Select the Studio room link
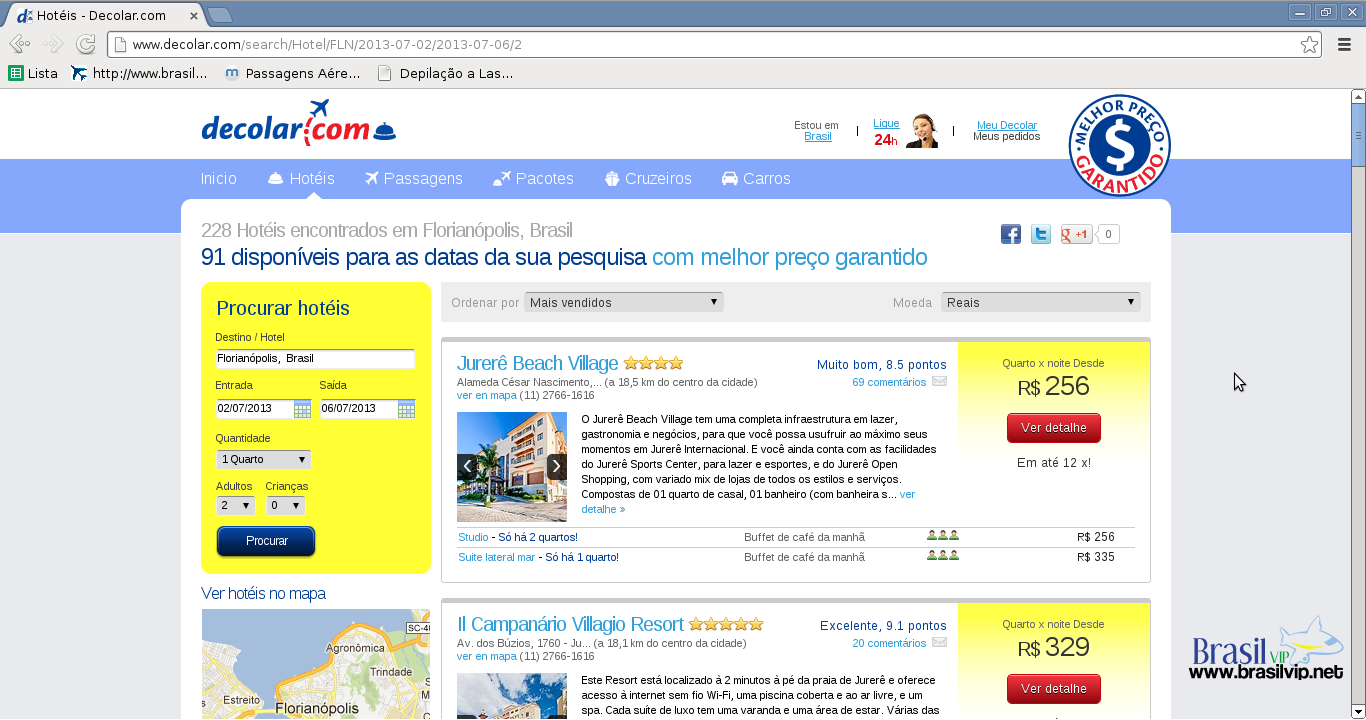This screenshot has height=720, width=1366. (x=473, y=537)
